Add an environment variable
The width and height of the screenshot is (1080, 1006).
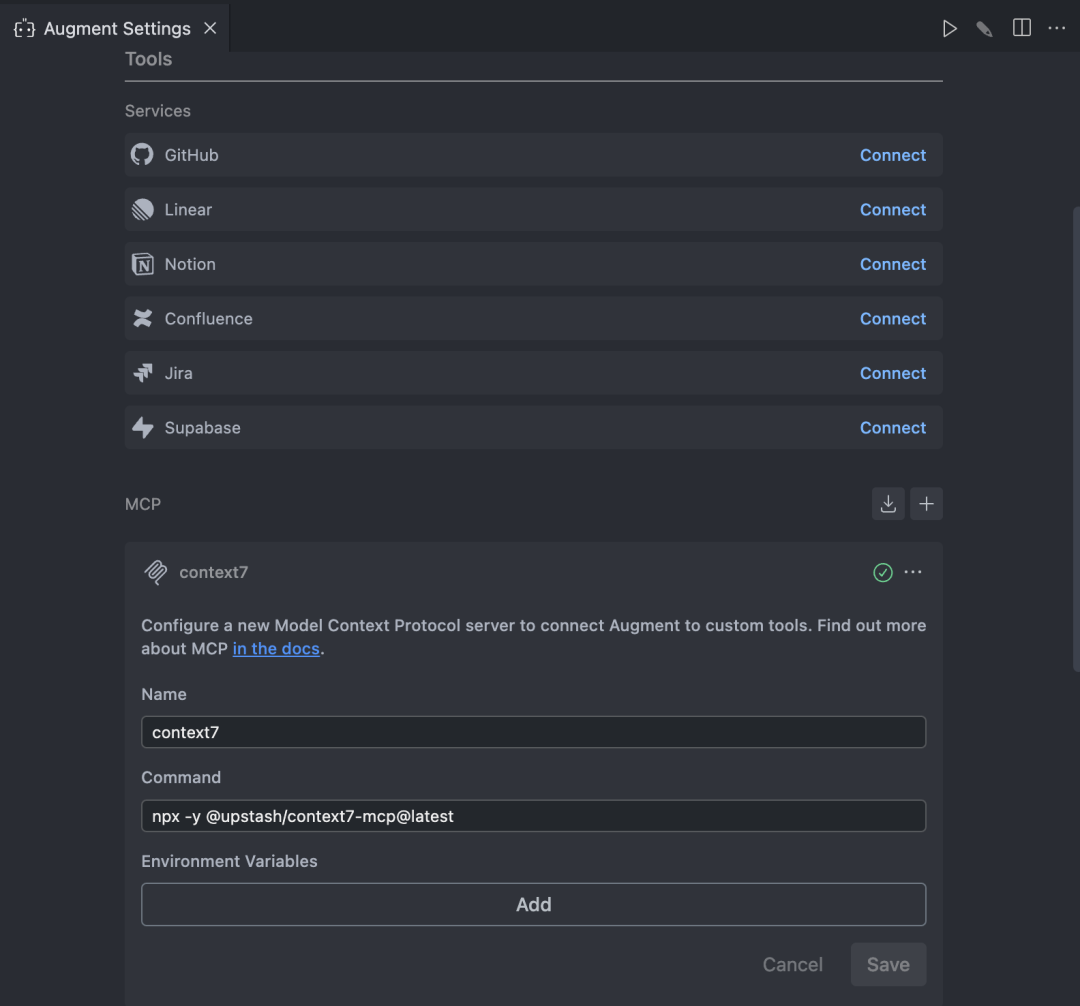533,904
